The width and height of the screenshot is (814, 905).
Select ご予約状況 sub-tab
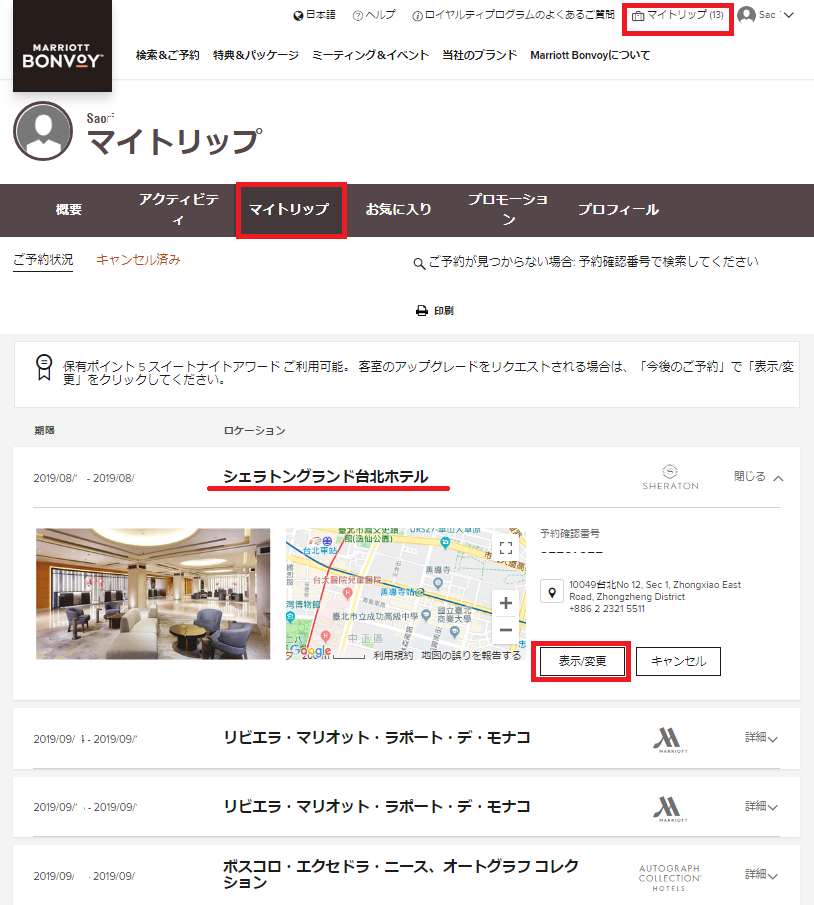[43, 260]
